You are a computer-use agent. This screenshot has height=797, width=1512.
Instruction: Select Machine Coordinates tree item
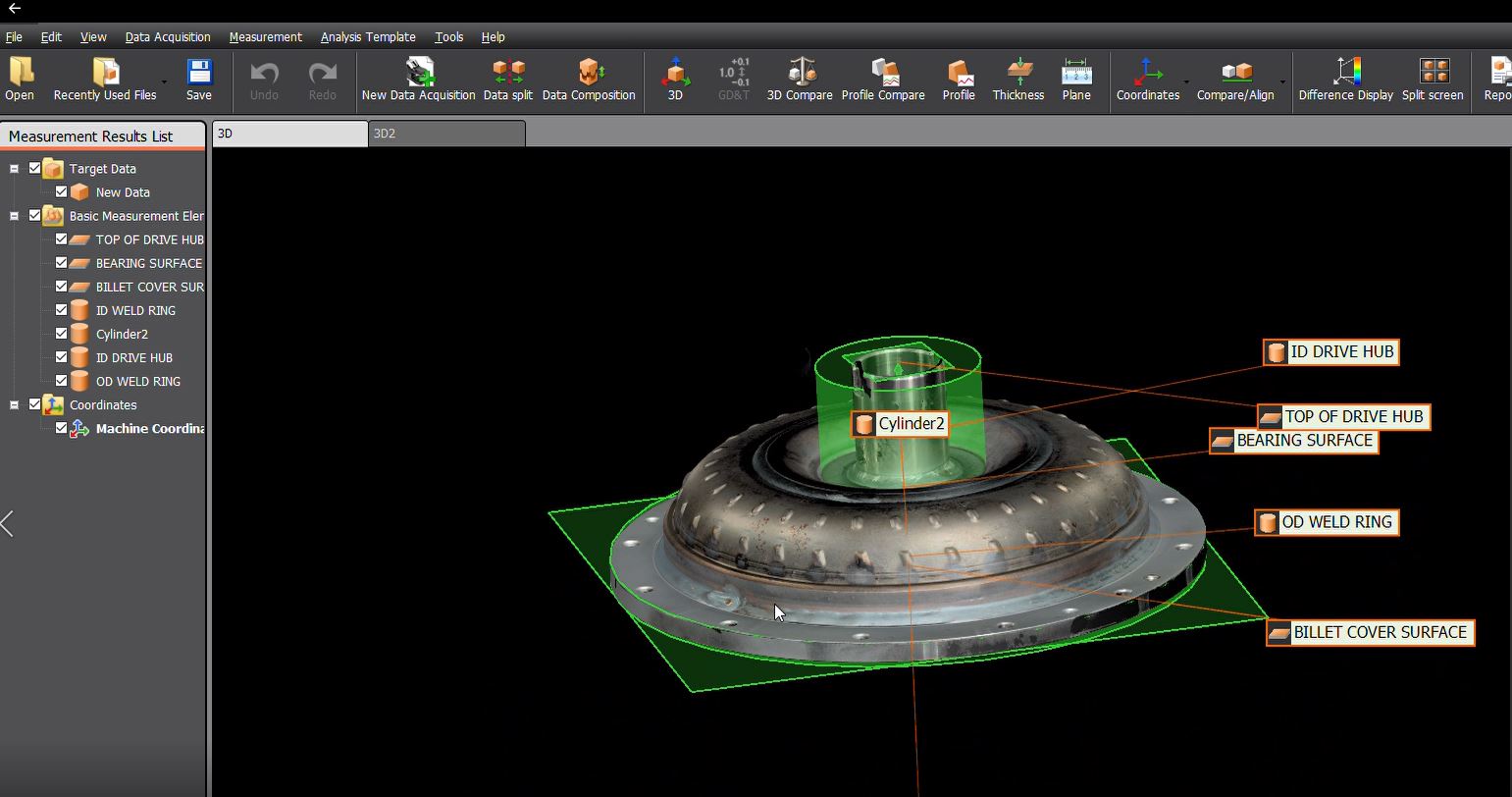(149, 428)
